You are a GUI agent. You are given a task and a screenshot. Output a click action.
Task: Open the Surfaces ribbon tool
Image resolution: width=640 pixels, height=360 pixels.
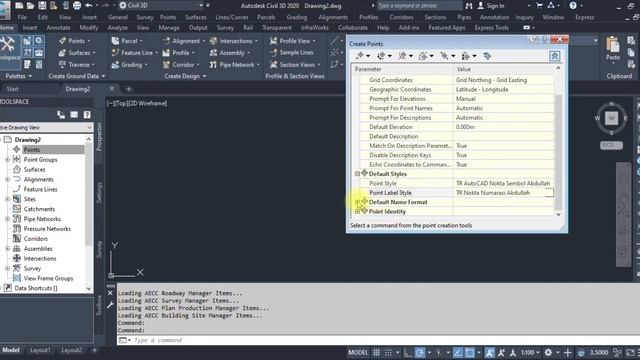pos(76,53)
